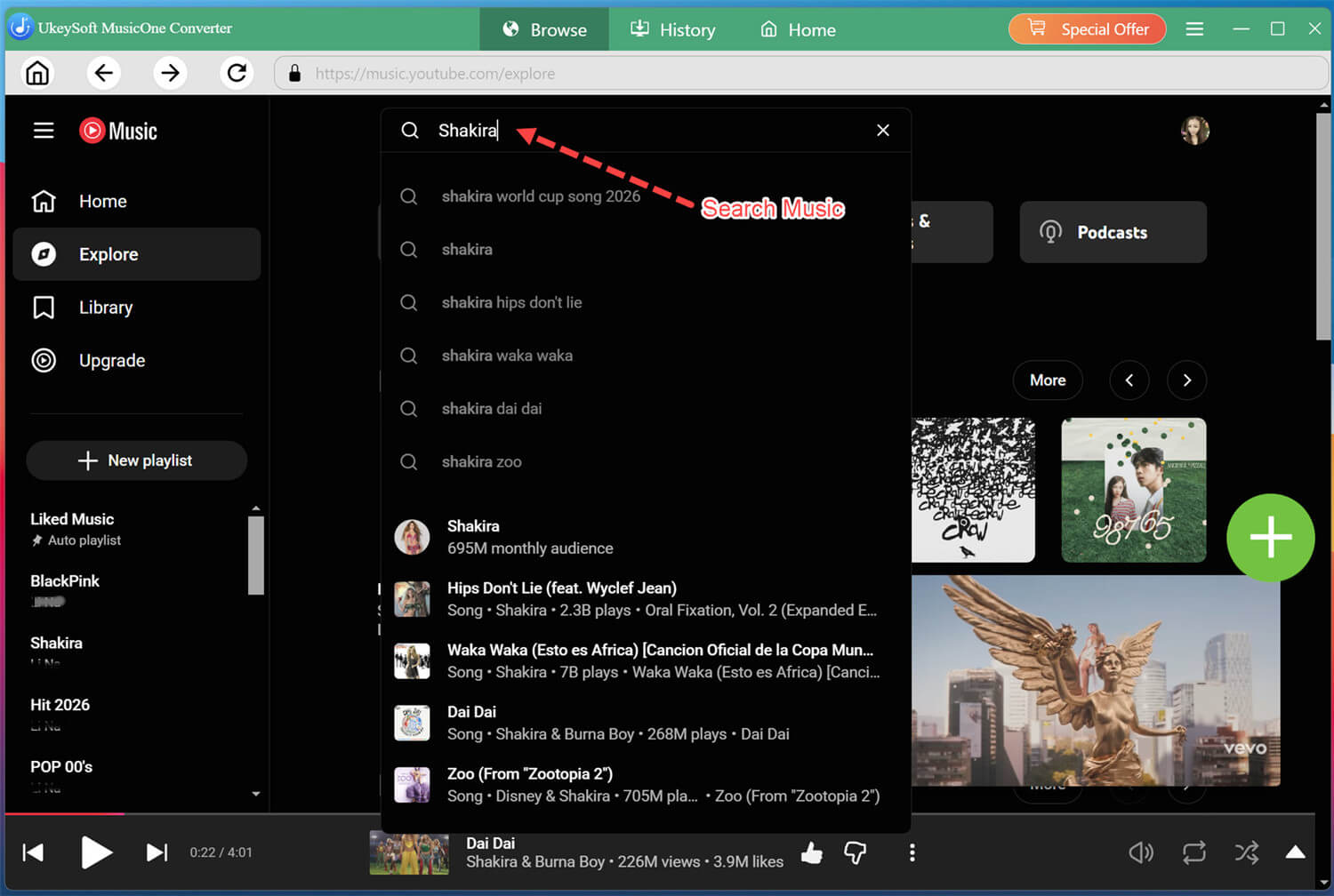Select suggestion 'shakira hips don't lie'
This screenshot has height=896, width=1334.
(646, 302)
